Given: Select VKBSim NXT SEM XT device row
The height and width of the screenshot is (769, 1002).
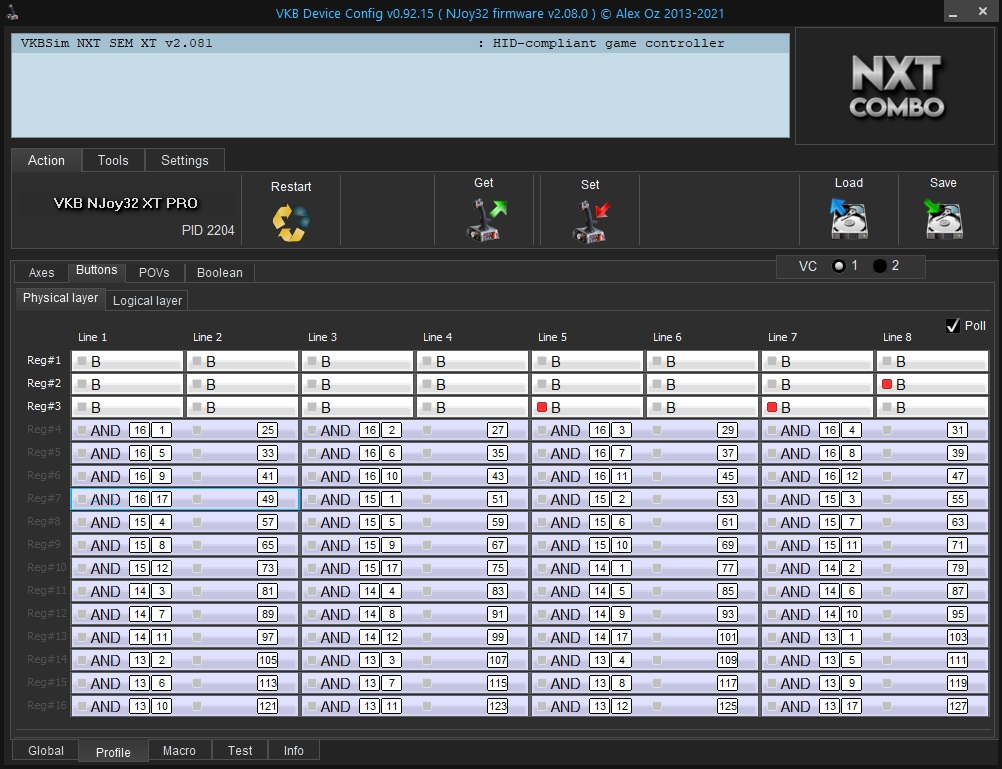Looking at the screenshot, I should click(x=401, y=43).
